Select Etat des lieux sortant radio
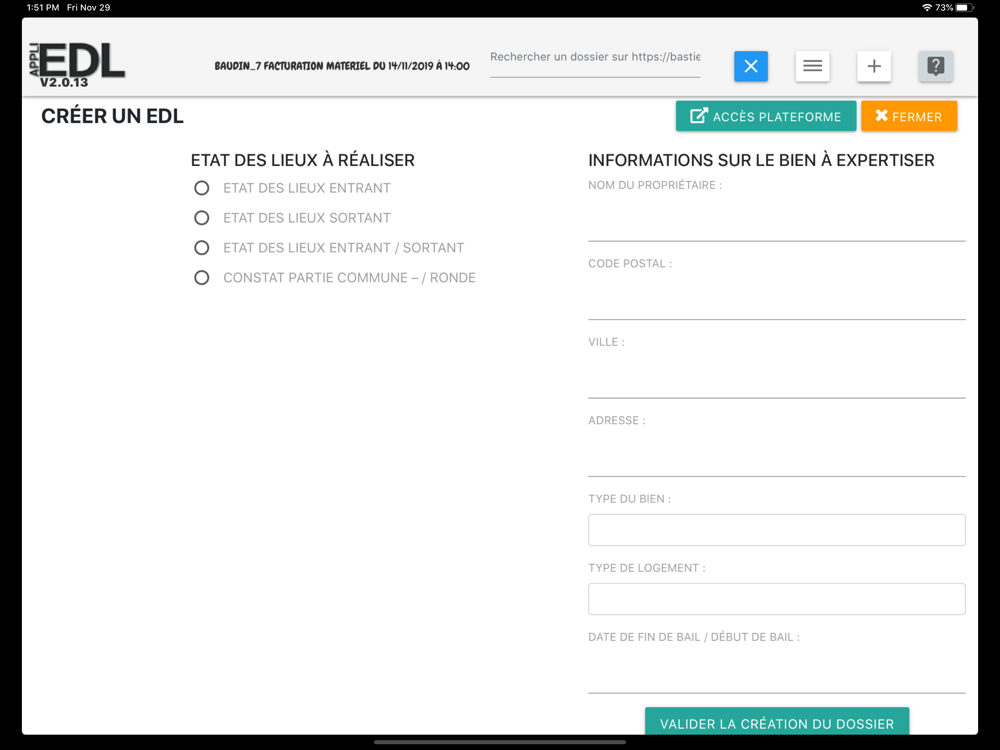This screenshot has width=1000, height=750. (202, 218)
